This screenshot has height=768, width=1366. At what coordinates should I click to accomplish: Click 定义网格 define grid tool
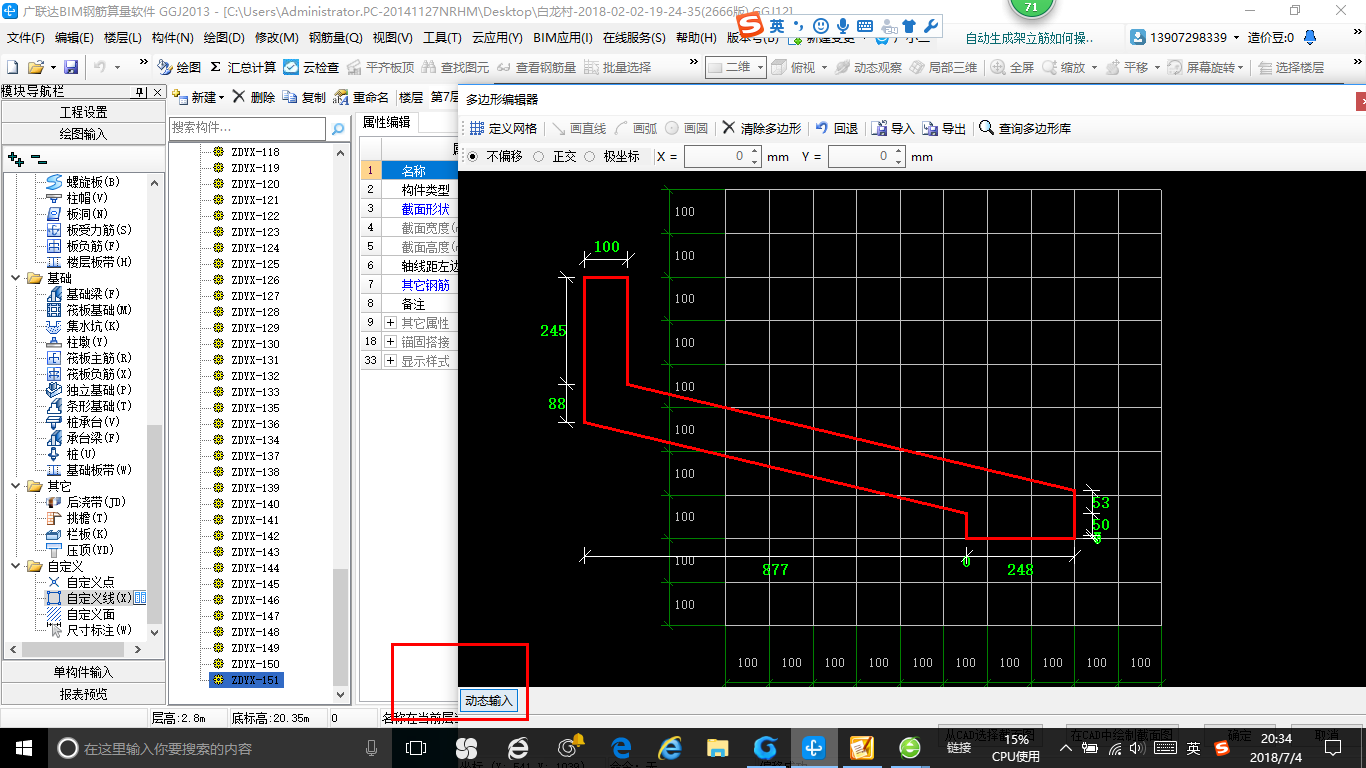click(x=503, y=128)
